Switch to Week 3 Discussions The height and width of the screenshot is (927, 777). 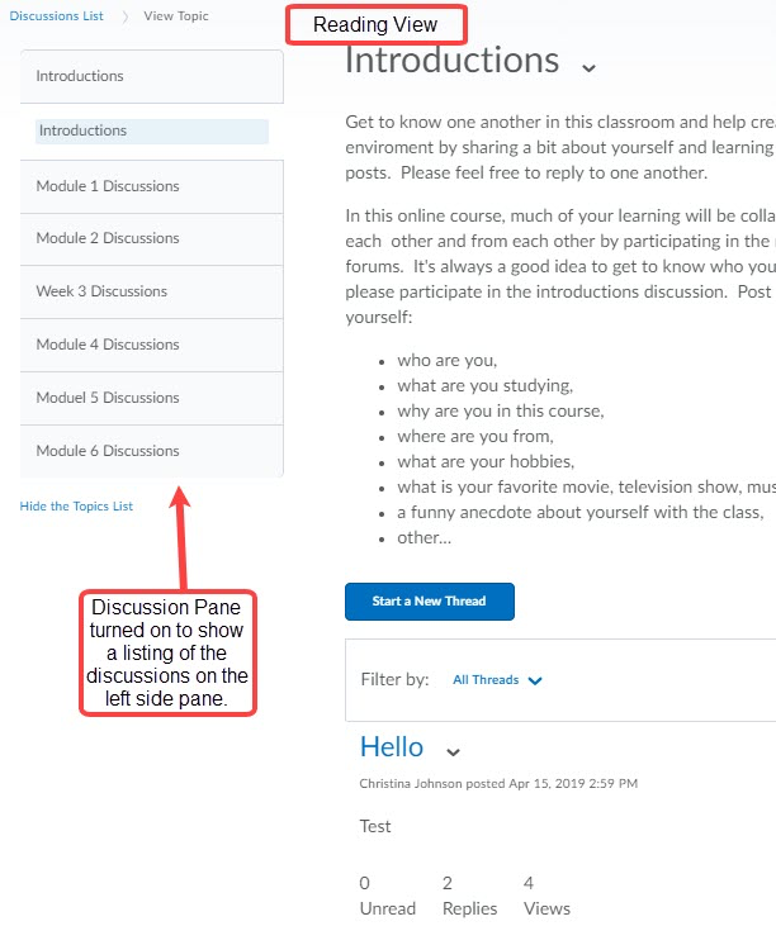(x=102, y=291)
